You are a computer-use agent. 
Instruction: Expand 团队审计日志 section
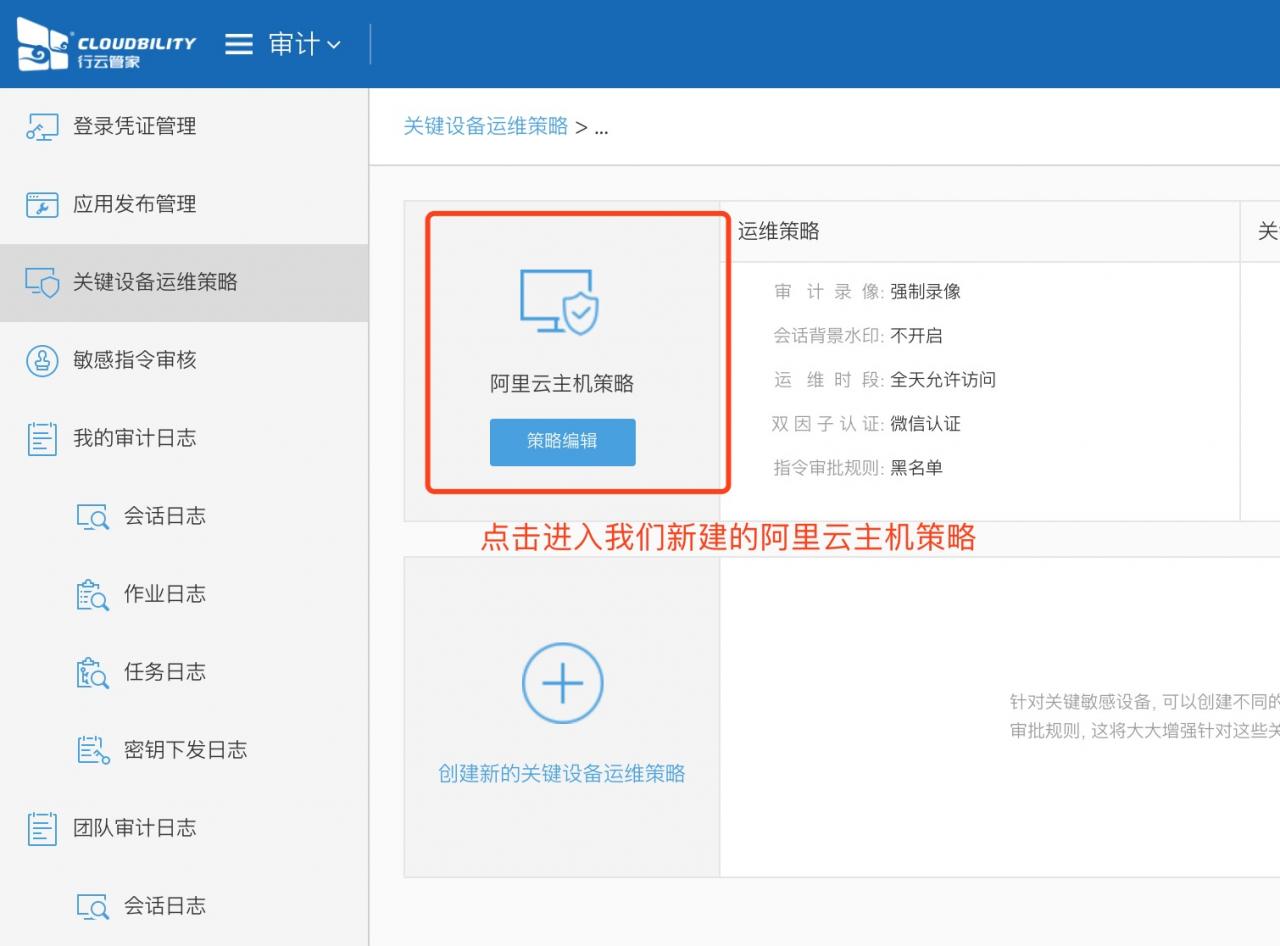(134, 829)
